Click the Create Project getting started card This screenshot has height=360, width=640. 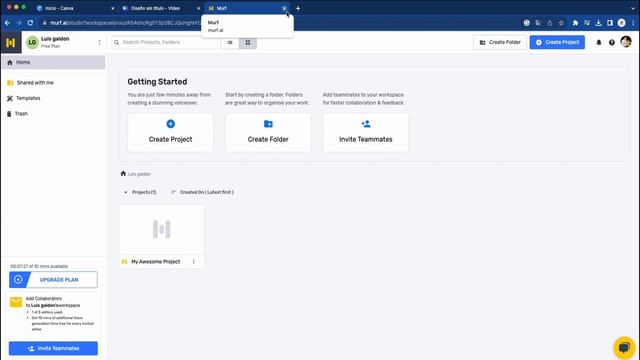(x=170, y=133)
